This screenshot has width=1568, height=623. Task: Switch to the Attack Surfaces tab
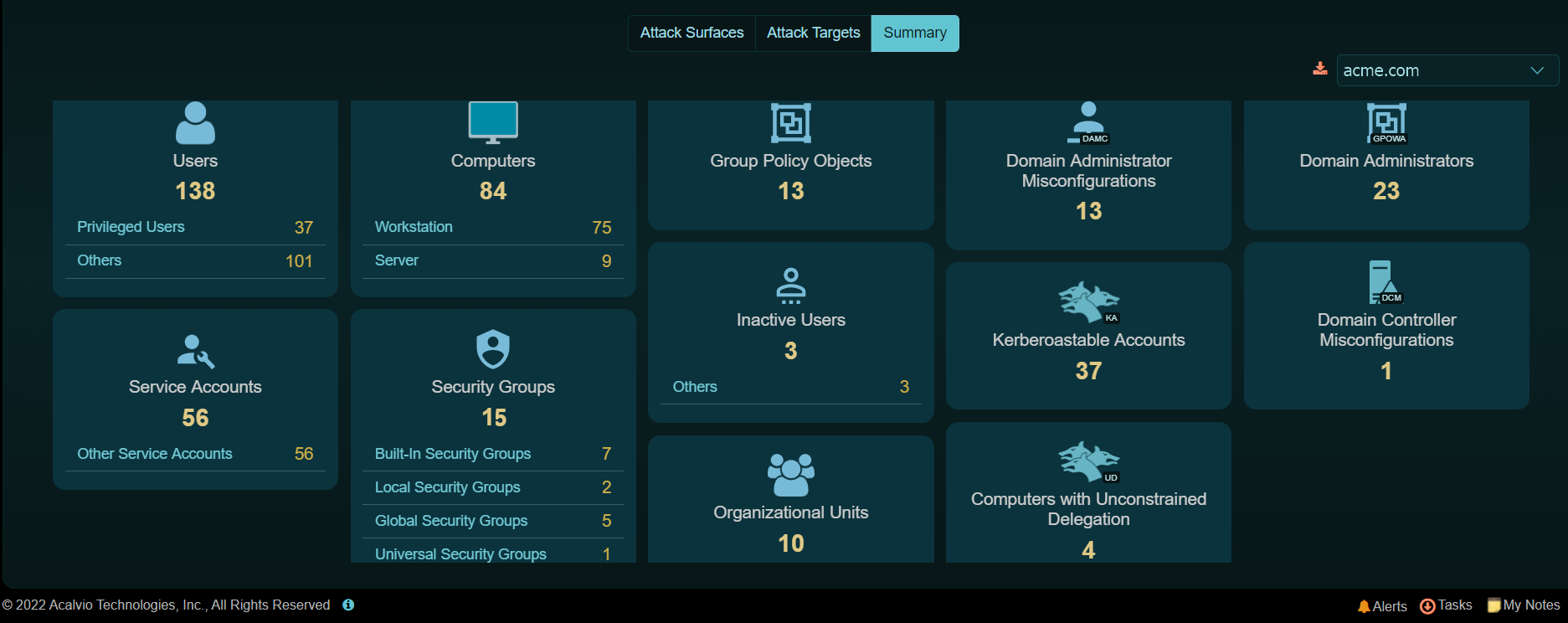click(x=691, y=33)
